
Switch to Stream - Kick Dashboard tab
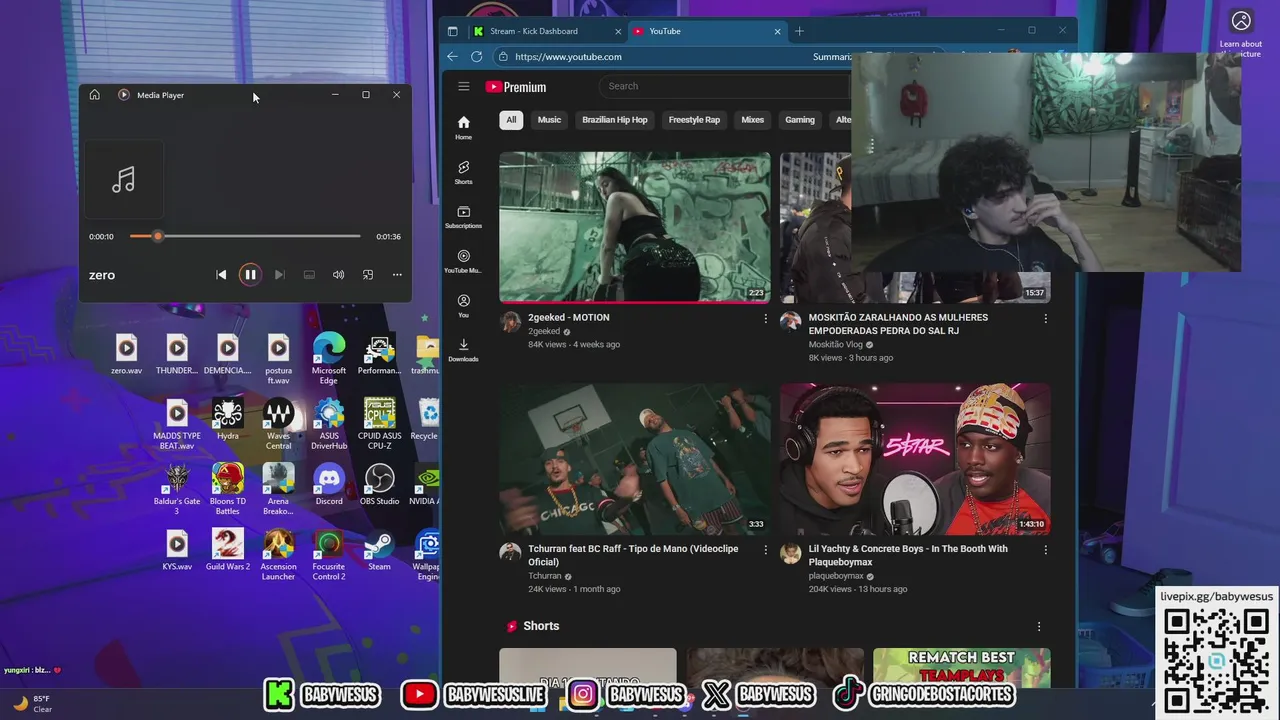click(x=548, y=31)
